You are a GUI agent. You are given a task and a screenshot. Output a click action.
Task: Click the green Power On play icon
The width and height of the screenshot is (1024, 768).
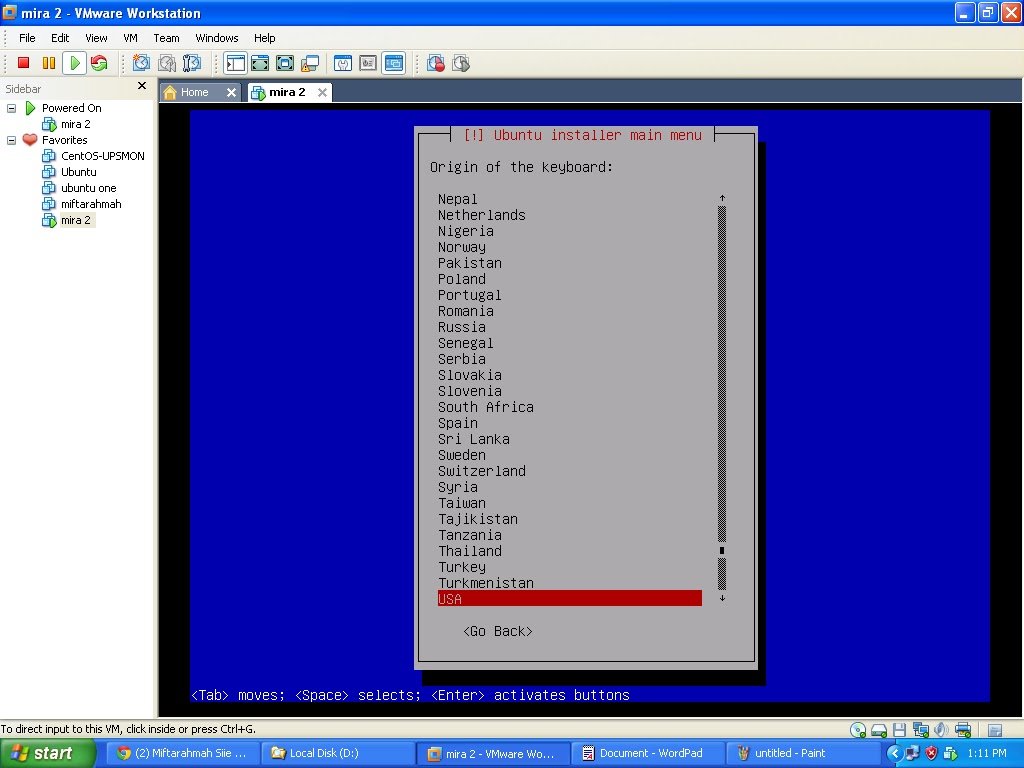click(74, 63)
